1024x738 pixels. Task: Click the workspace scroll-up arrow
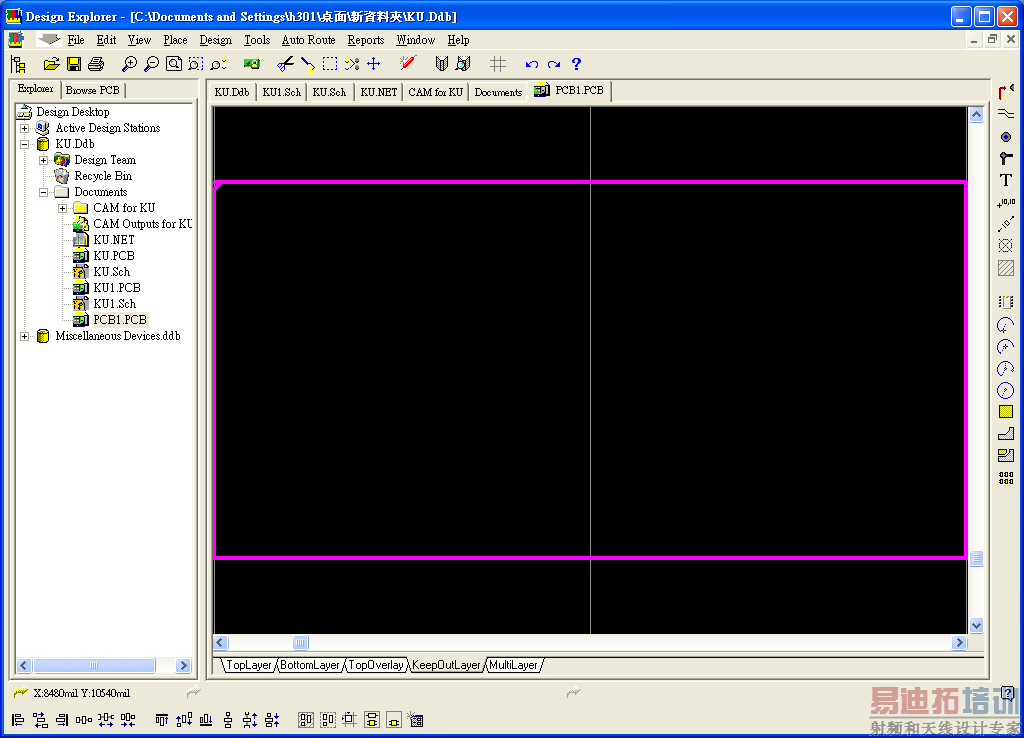click(976, 115)
